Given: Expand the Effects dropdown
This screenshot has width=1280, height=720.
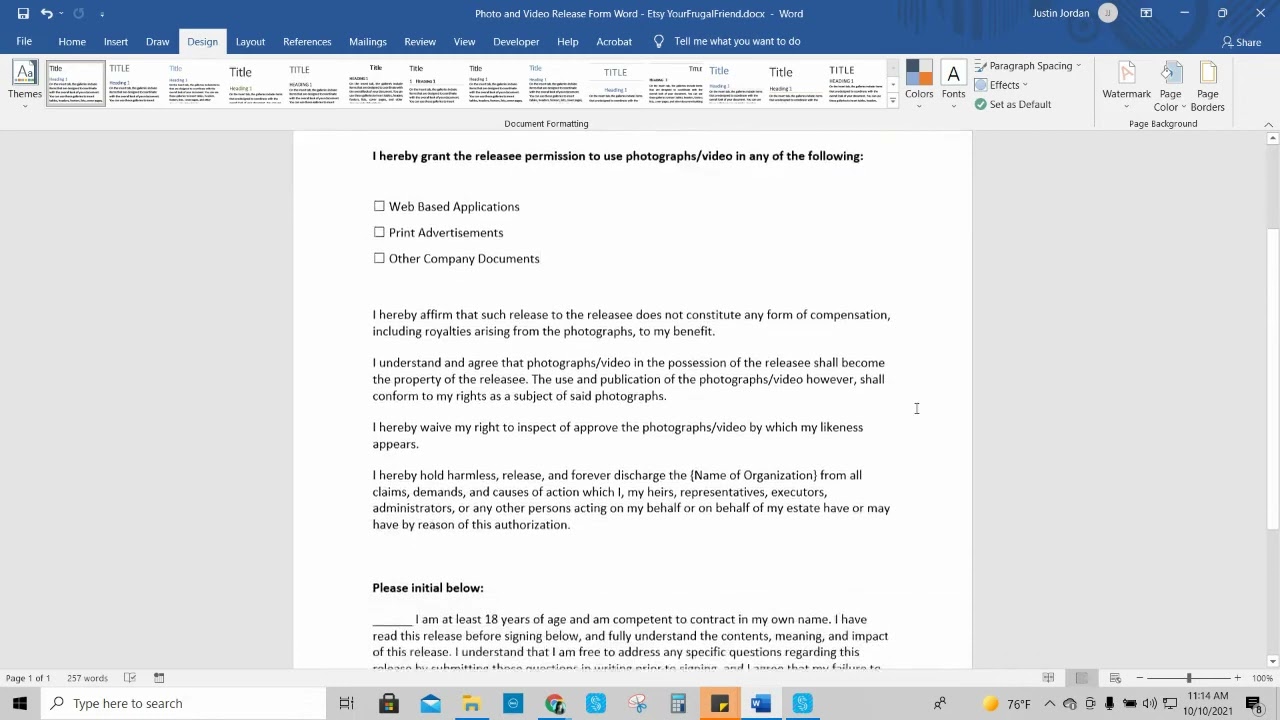Looking at the screenshot, I should coord(1002,85).
